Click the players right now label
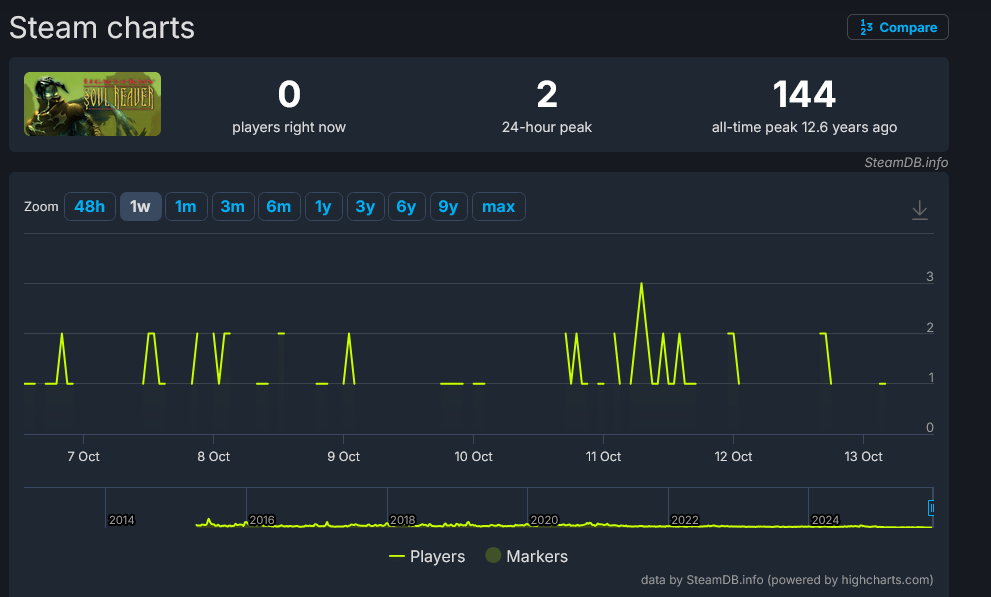Screen dimensions: 991x597 tap(289, 127)
